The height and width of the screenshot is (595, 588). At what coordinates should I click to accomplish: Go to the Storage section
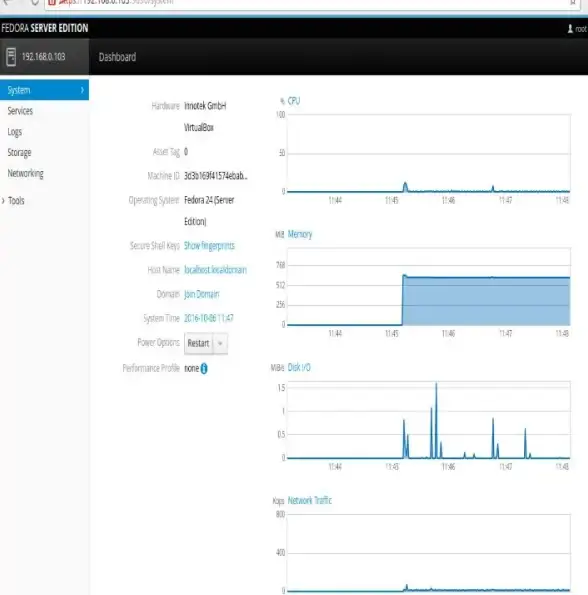pyautogui.click(x=19, y=153)
